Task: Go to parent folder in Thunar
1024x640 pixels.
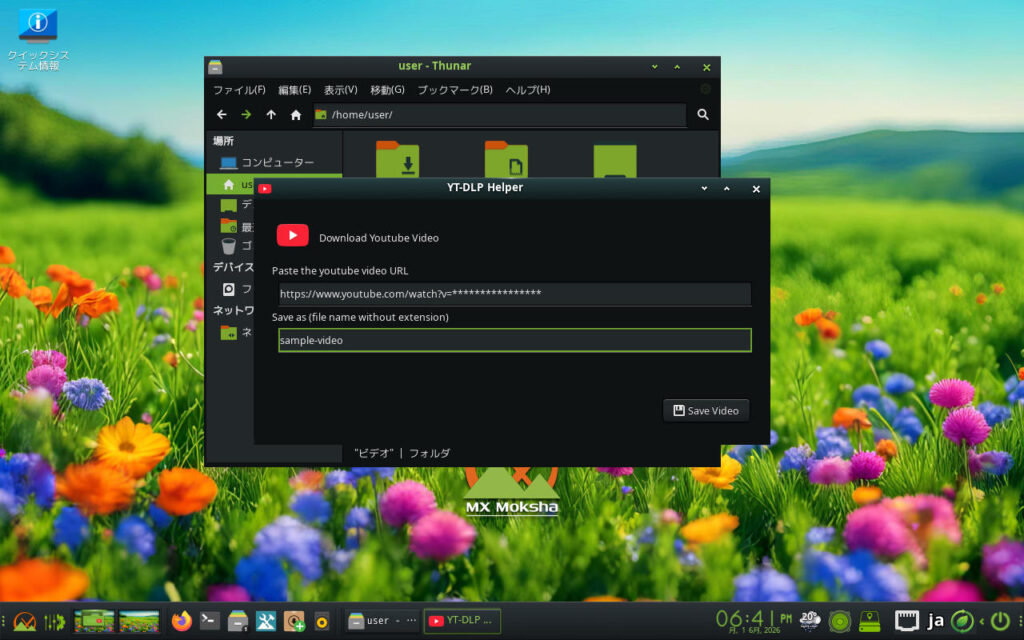Action: click(271, 114)
